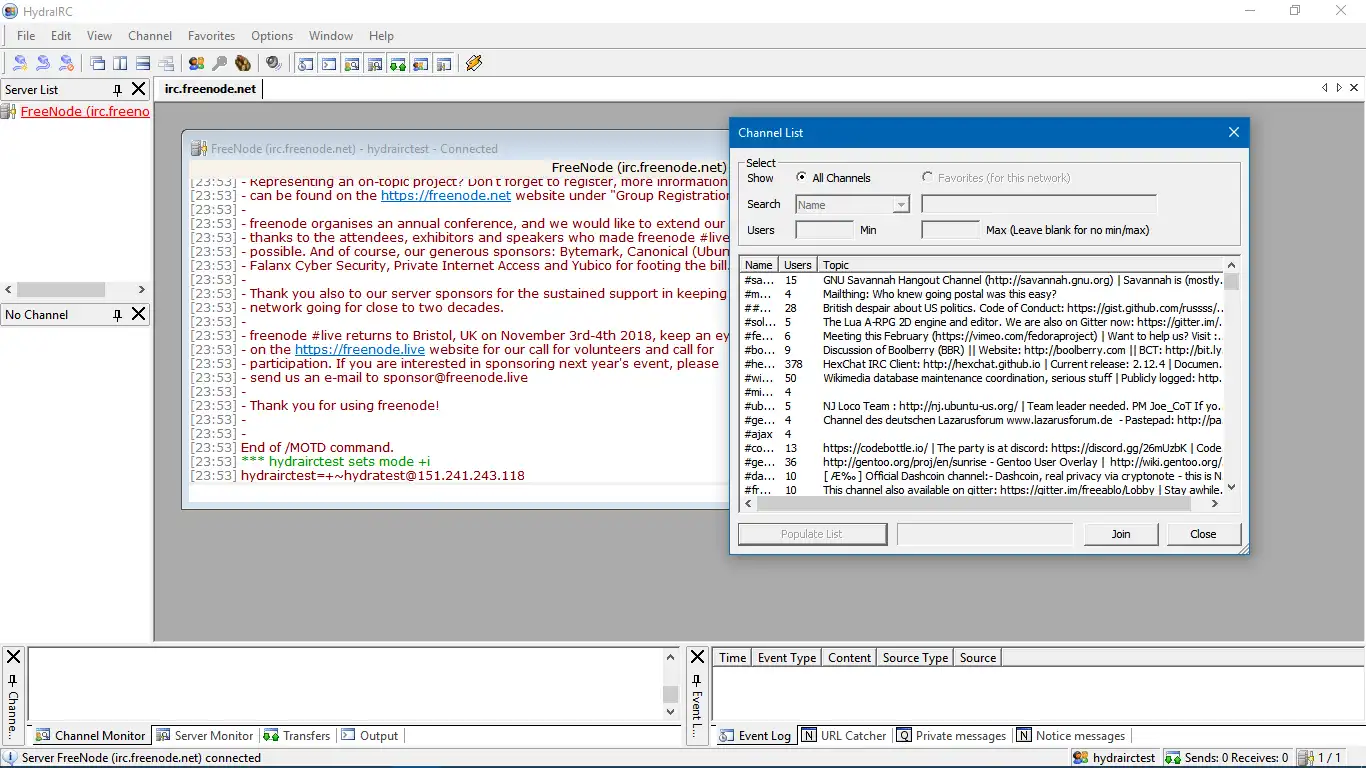Click the brown bag toolbar icon
Image resolution: width=1366 pixels, height=768 pixels.
(x=243, y=63)
